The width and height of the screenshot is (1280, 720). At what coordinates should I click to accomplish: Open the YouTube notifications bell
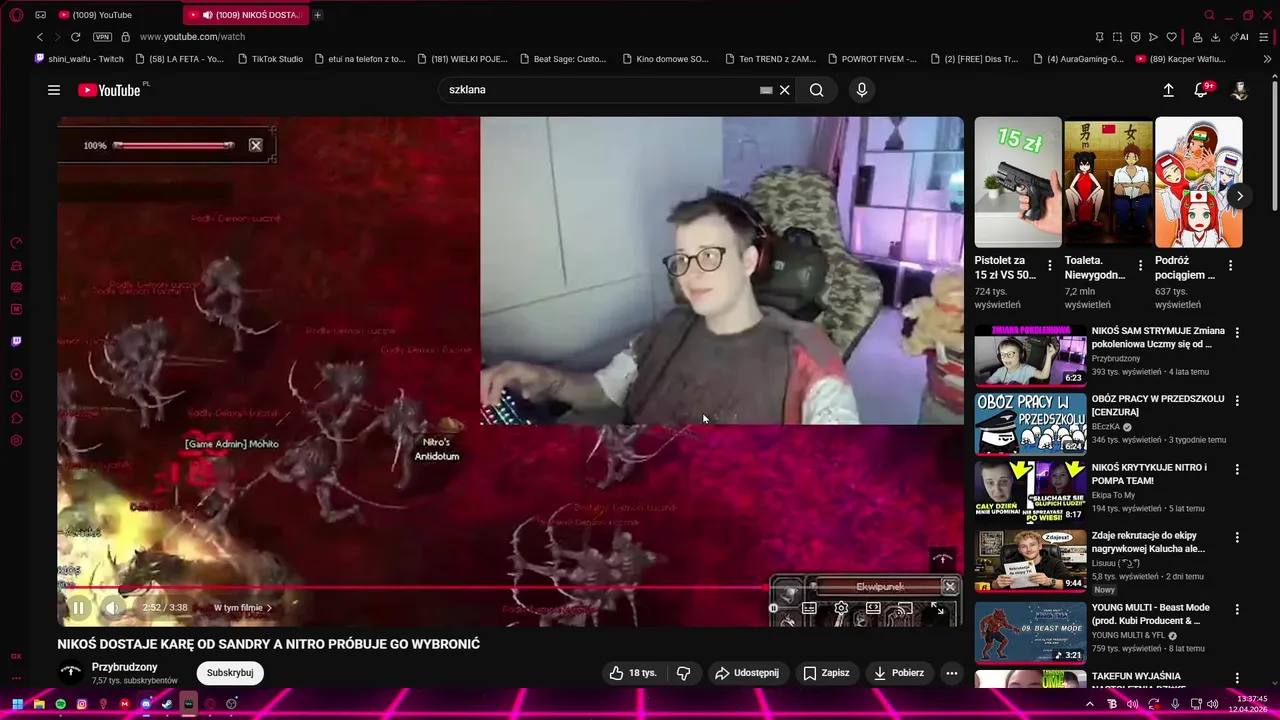tap(1202, 90)
